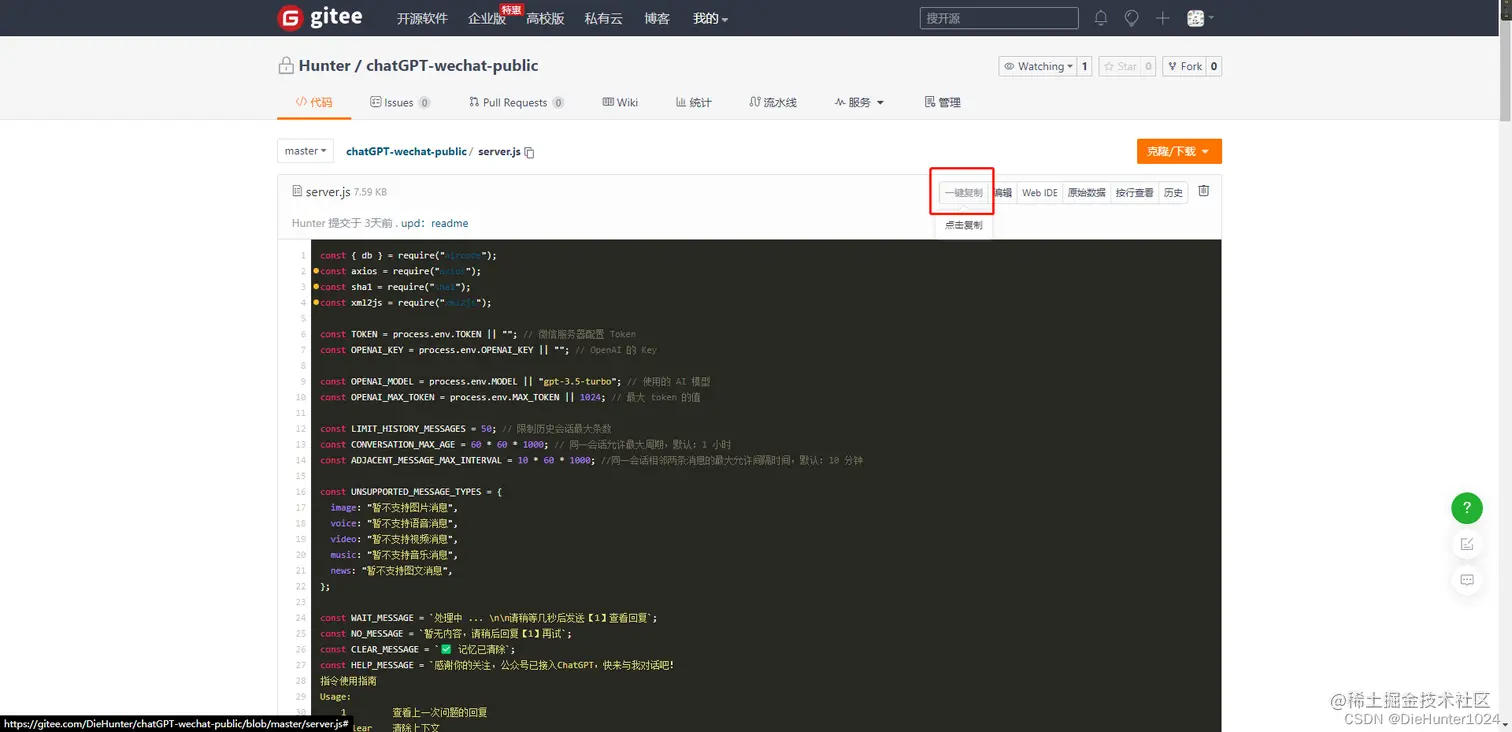Switch to the 流水线 tab

coord(773,102)
